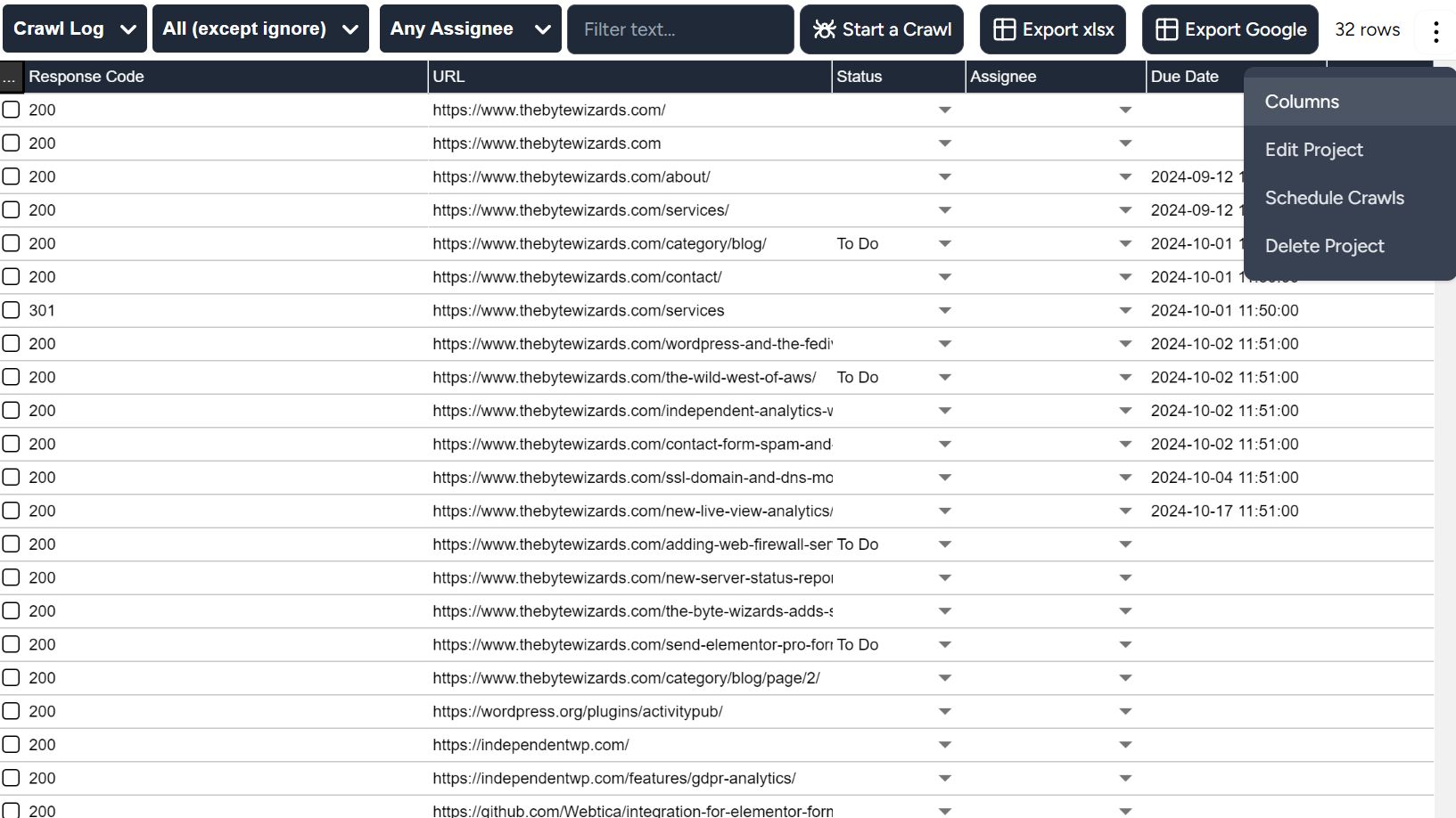Open assignee arrow for the about/ row

pos(1124,177)
